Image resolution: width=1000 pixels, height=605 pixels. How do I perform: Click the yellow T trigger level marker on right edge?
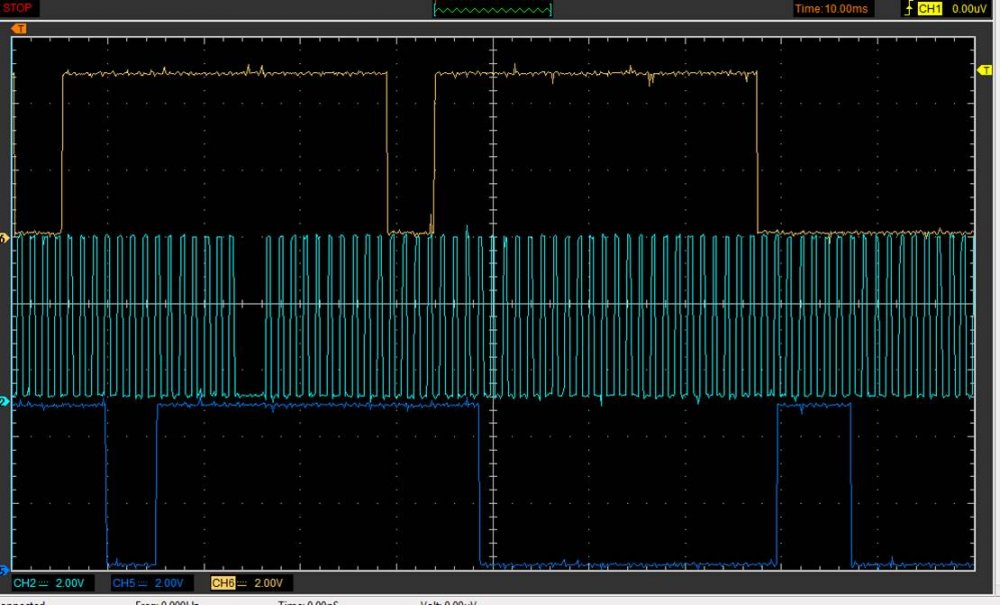coord(982,69)
